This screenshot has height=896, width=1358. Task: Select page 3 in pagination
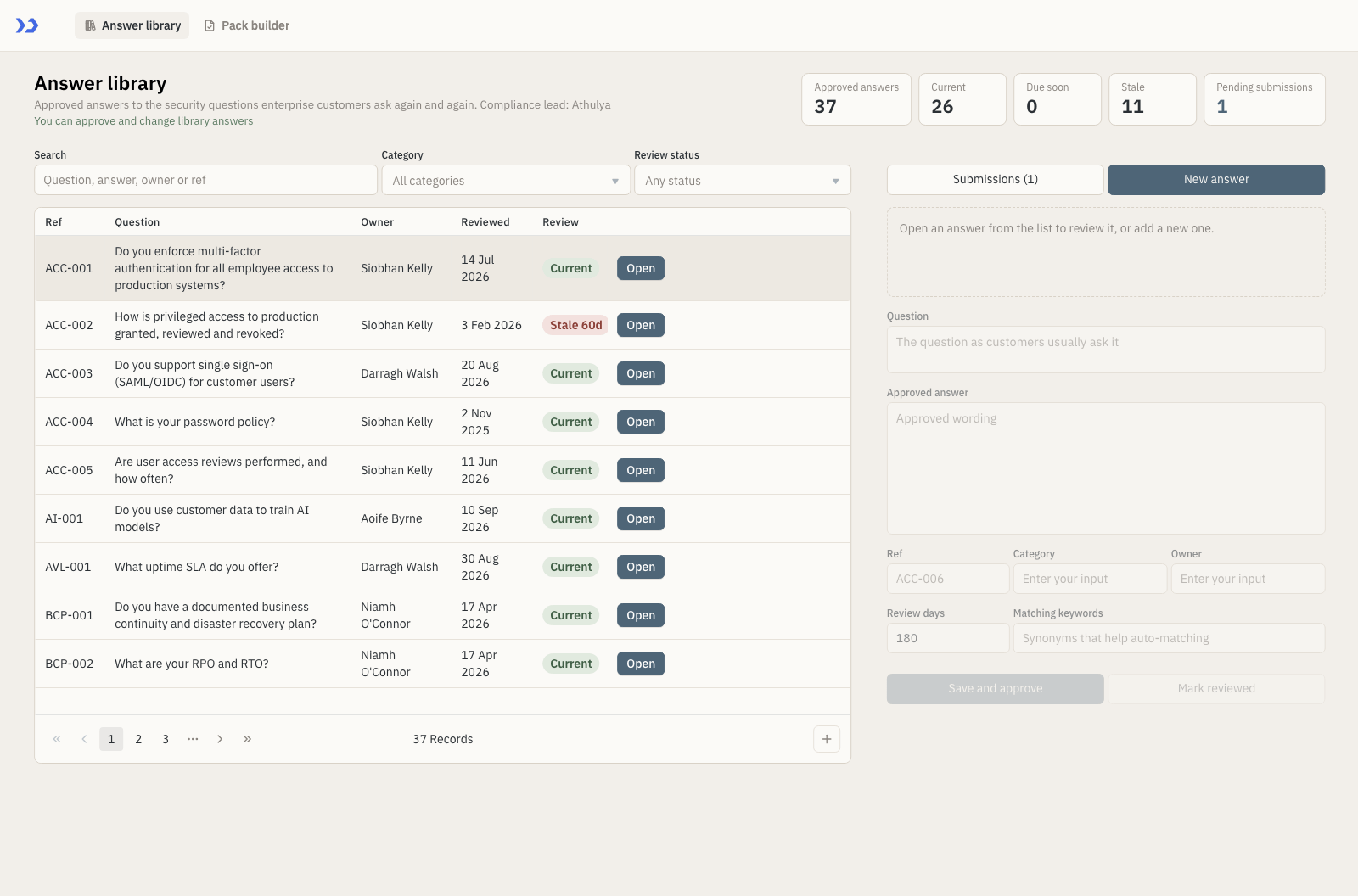point(166,739)
